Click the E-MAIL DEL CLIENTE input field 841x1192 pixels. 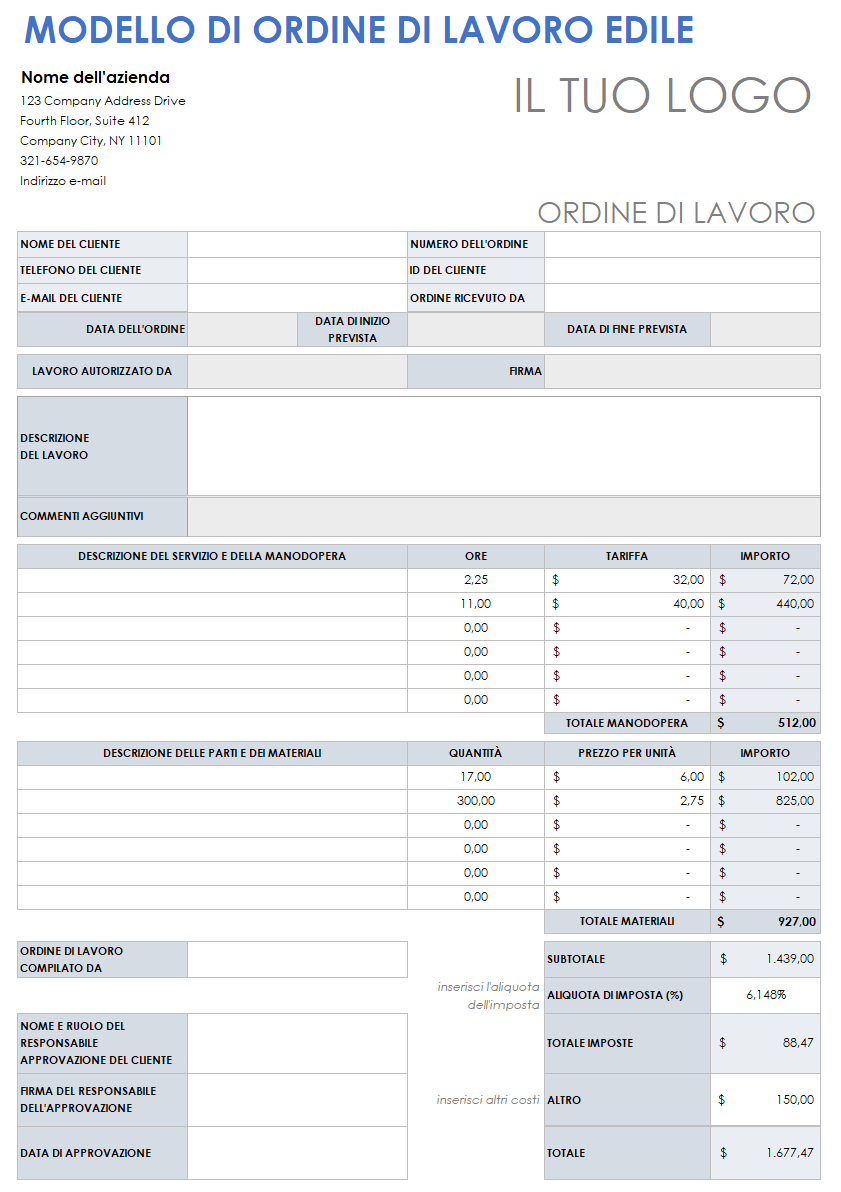[x=295, y=297]
